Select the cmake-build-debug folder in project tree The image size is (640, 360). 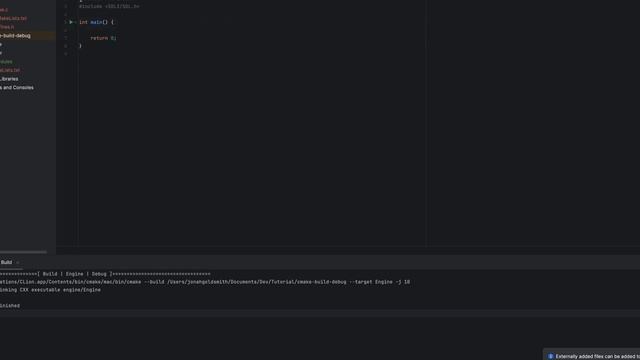15,36
